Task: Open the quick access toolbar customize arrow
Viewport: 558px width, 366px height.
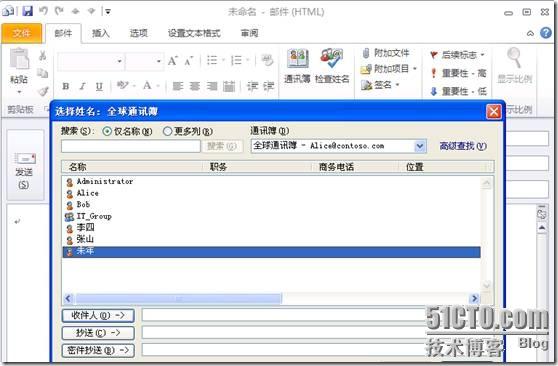Action: click(x=107, y=12)
